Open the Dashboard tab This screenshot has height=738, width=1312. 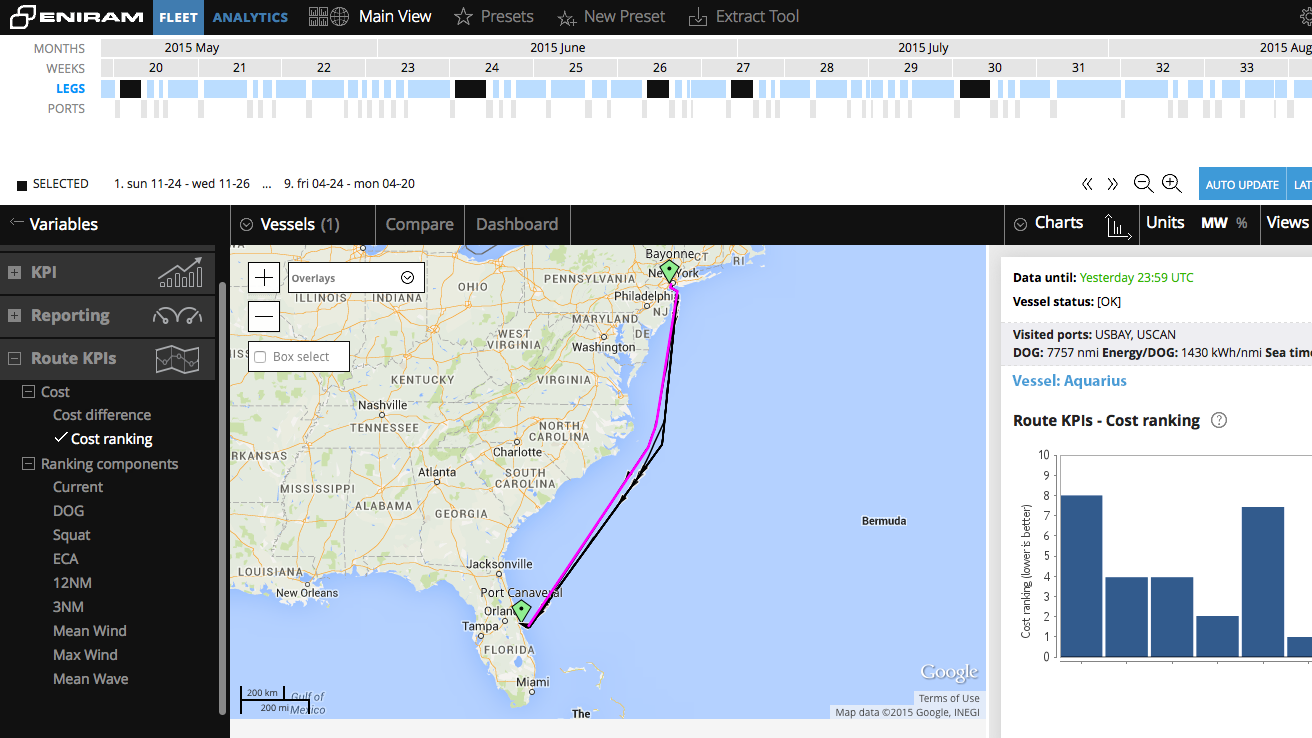pyautogui.click(x=517, y=224)
